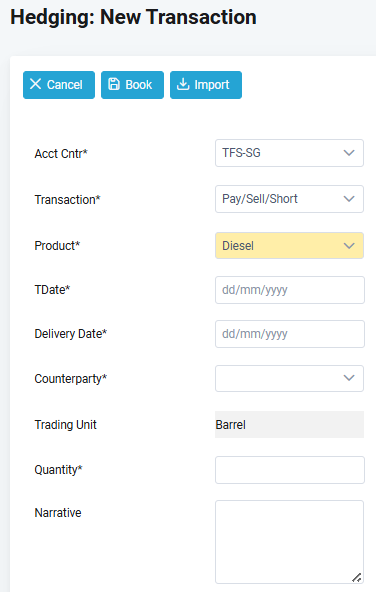Open the Acct Cntr dropdown showing TFS-SG
Screen dimensions: 376x592
(x=289, y=153)
